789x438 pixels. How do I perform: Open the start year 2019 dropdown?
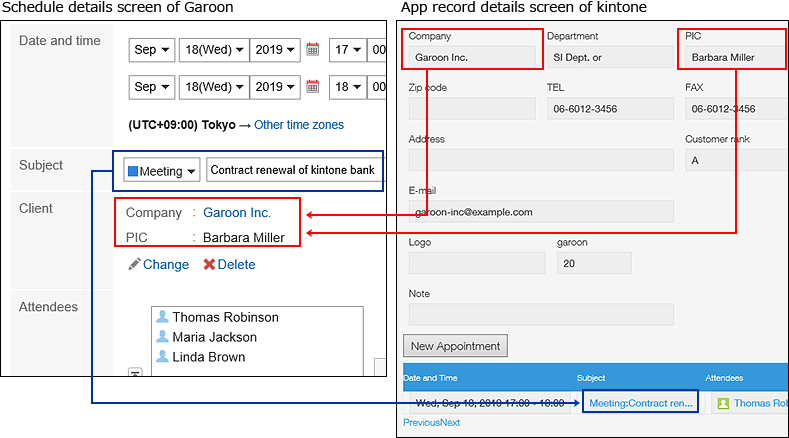[275, 50]
